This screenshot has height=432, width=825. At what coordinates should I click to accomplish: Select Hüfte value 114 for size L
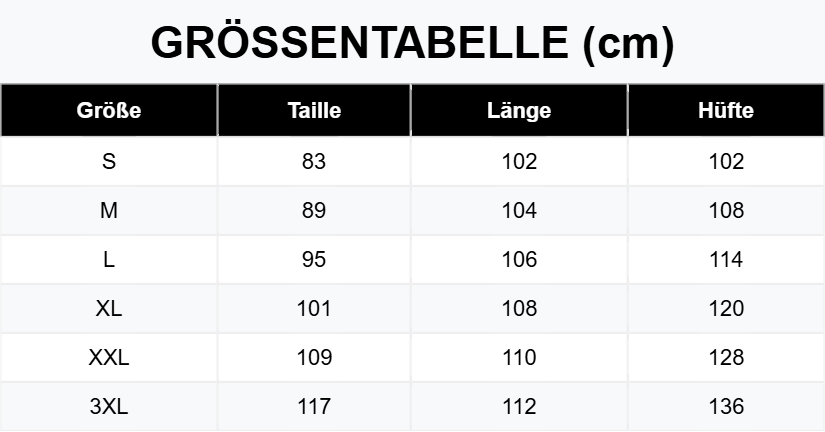[x=726, y=259]
